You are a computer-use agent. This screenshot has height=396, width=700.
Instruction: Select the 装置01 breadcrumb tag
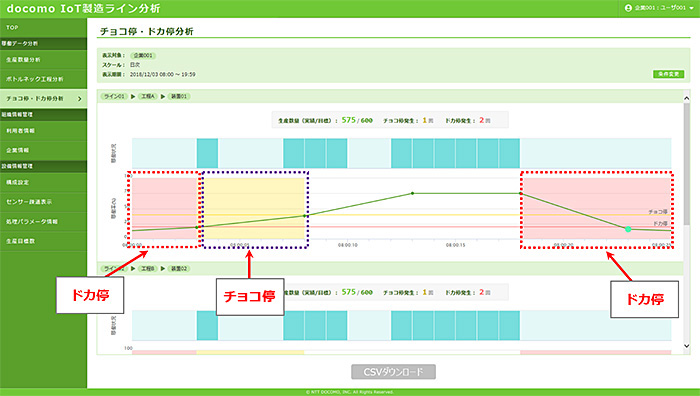[179, 96]
